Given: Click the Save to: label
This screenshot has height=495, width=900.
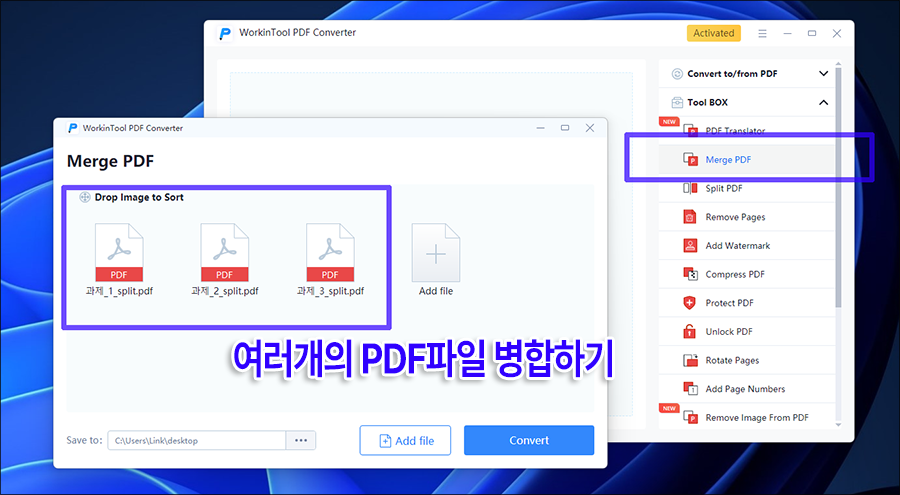Looking at the screenshot, I should (84, 440).
